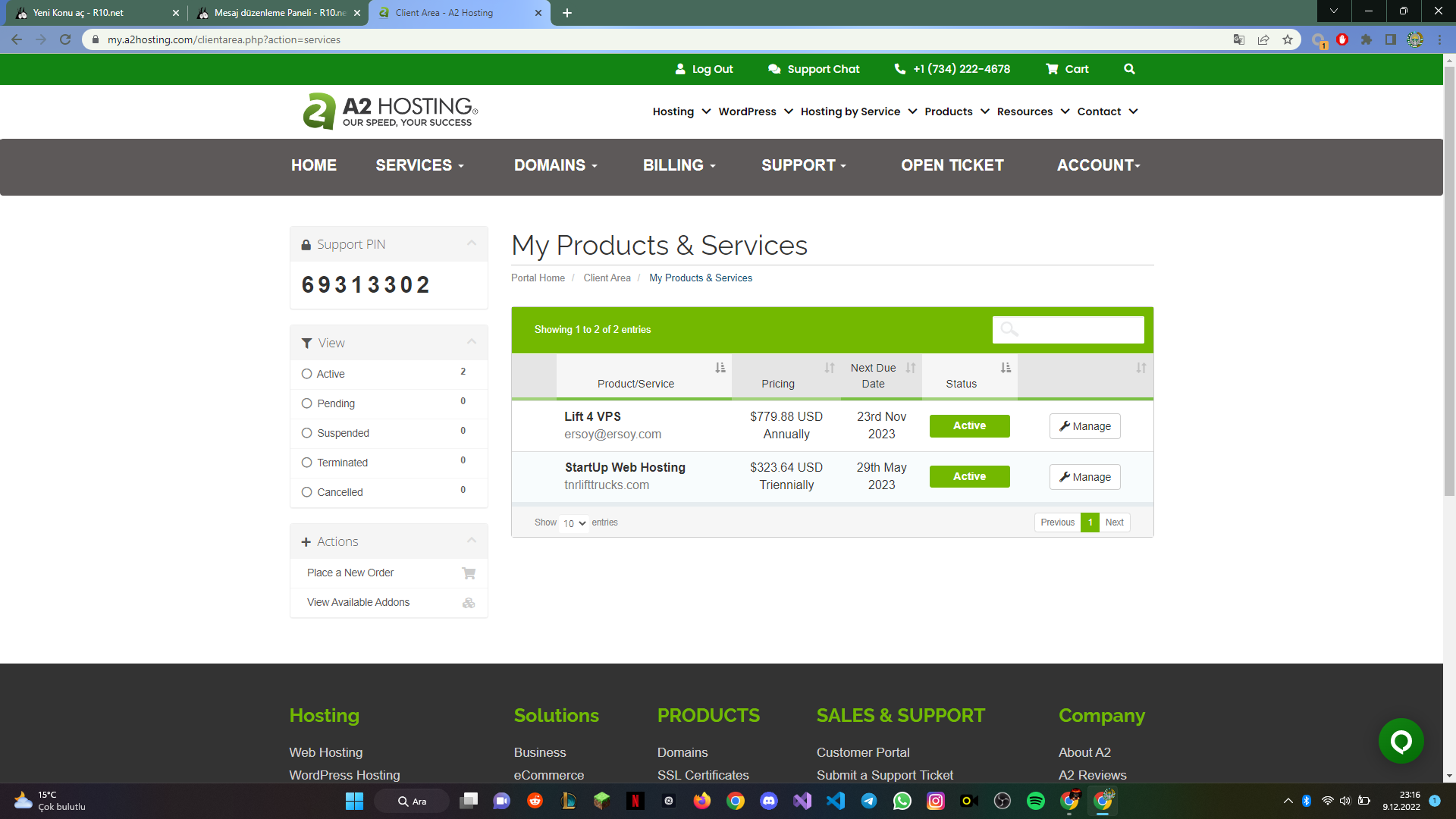1456x819 pixels.
Task: Select the Suspended filter radio button
Action: 307,433
